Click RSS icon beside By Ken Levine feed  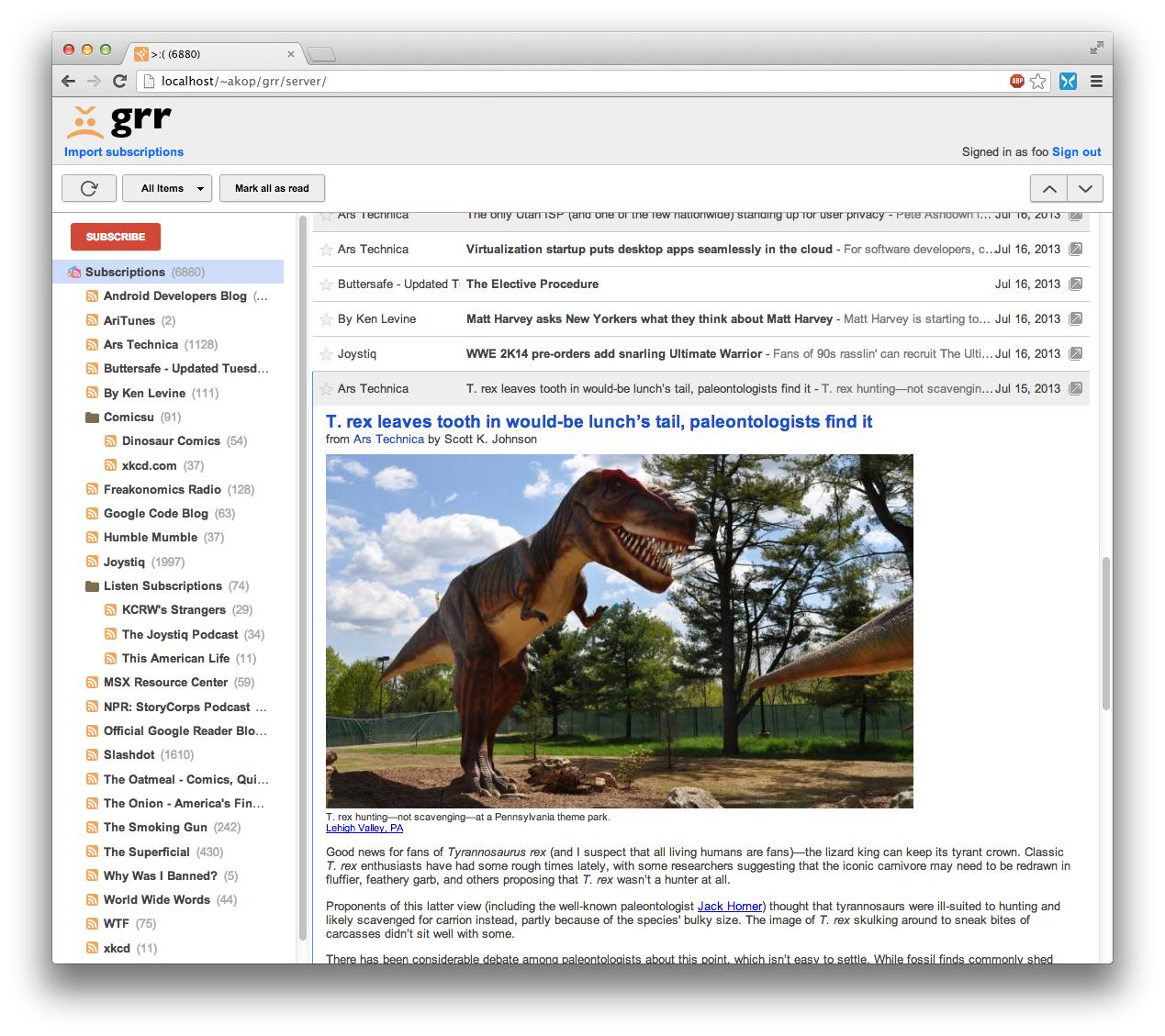click(92, 393)
